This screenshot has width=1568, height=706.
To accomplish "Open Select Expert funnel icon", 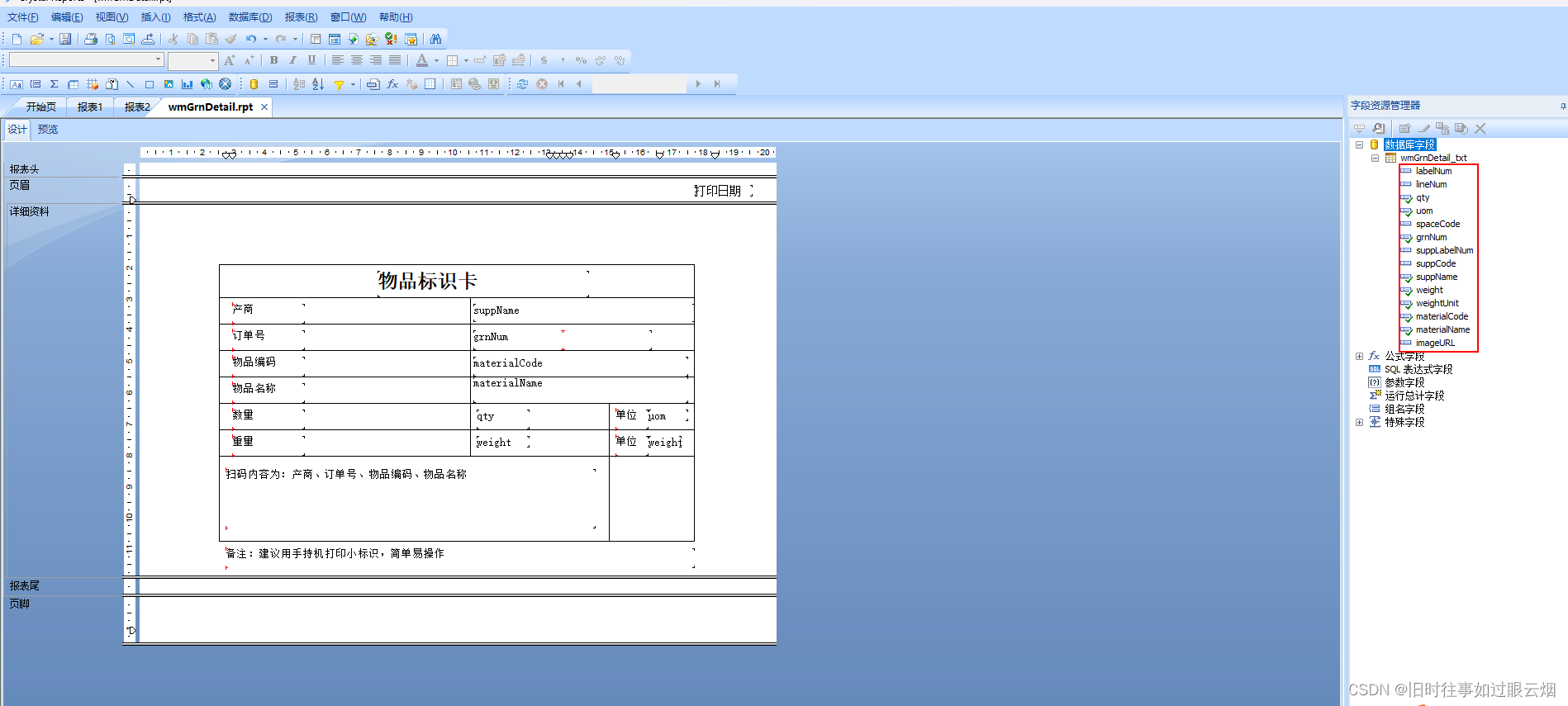I will [x=339, y=84].
